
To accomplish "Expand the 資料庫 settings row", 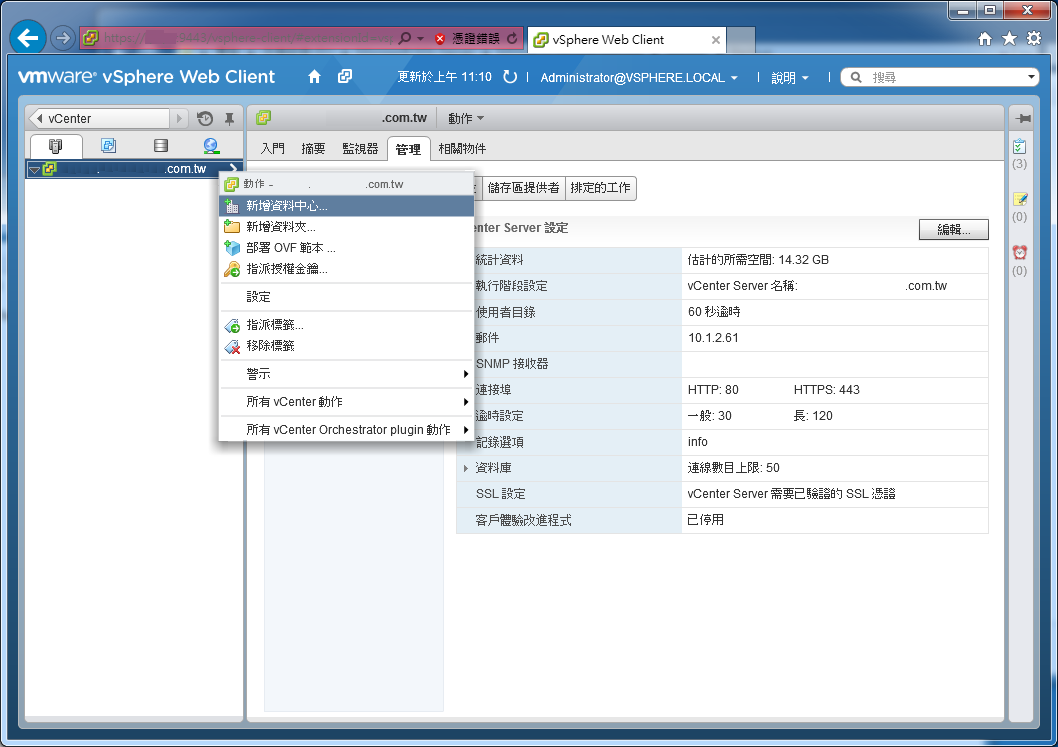I will pos(466,467).
